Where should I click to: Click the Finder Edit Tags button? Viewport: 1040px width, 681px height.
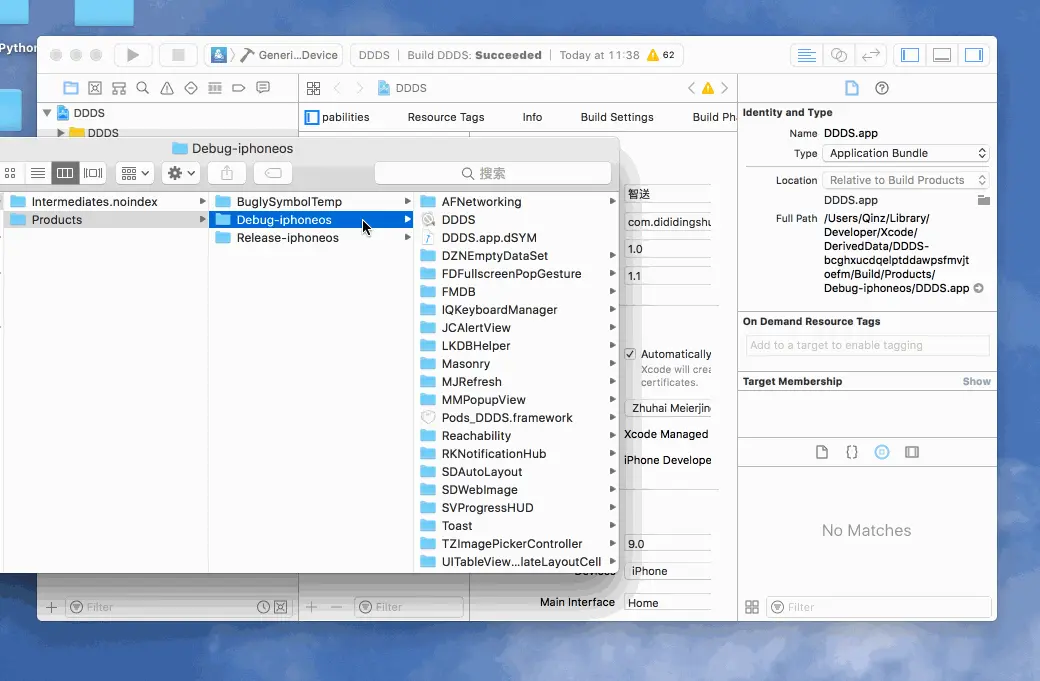click(x=273, y=173)
